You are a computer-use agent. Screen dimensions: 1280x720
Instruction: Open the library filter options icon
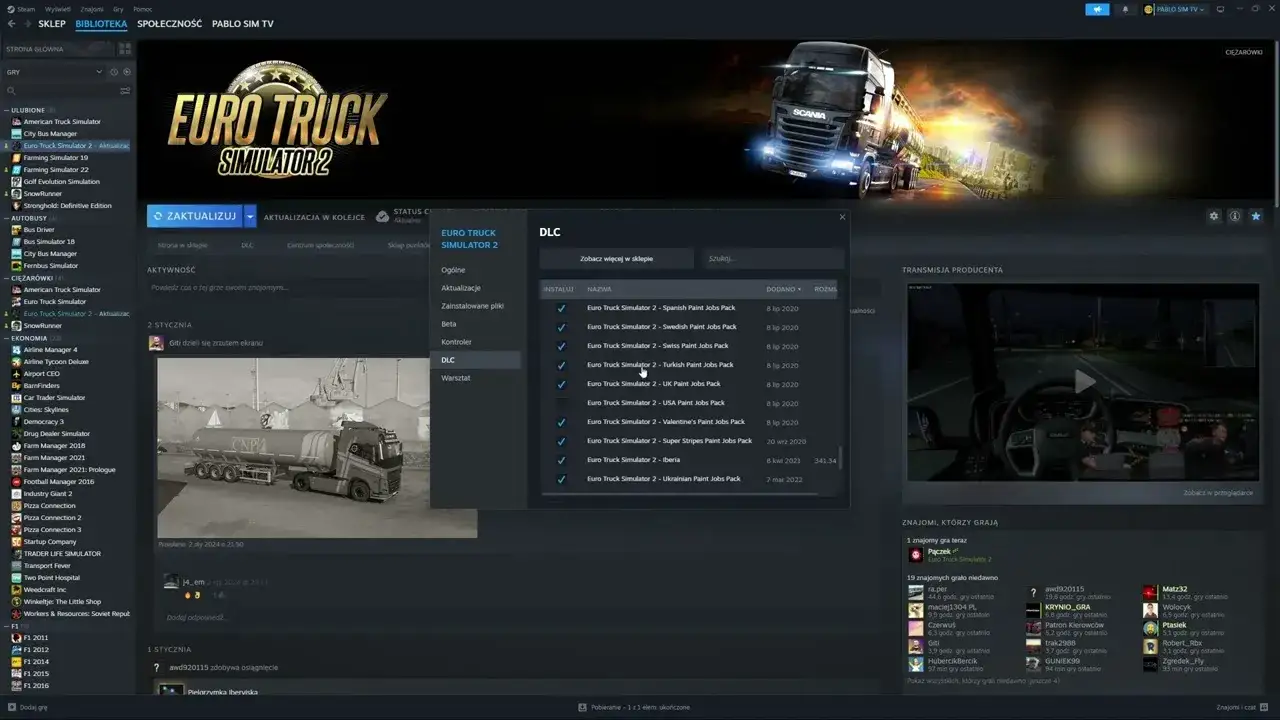(x=125, y=90)
